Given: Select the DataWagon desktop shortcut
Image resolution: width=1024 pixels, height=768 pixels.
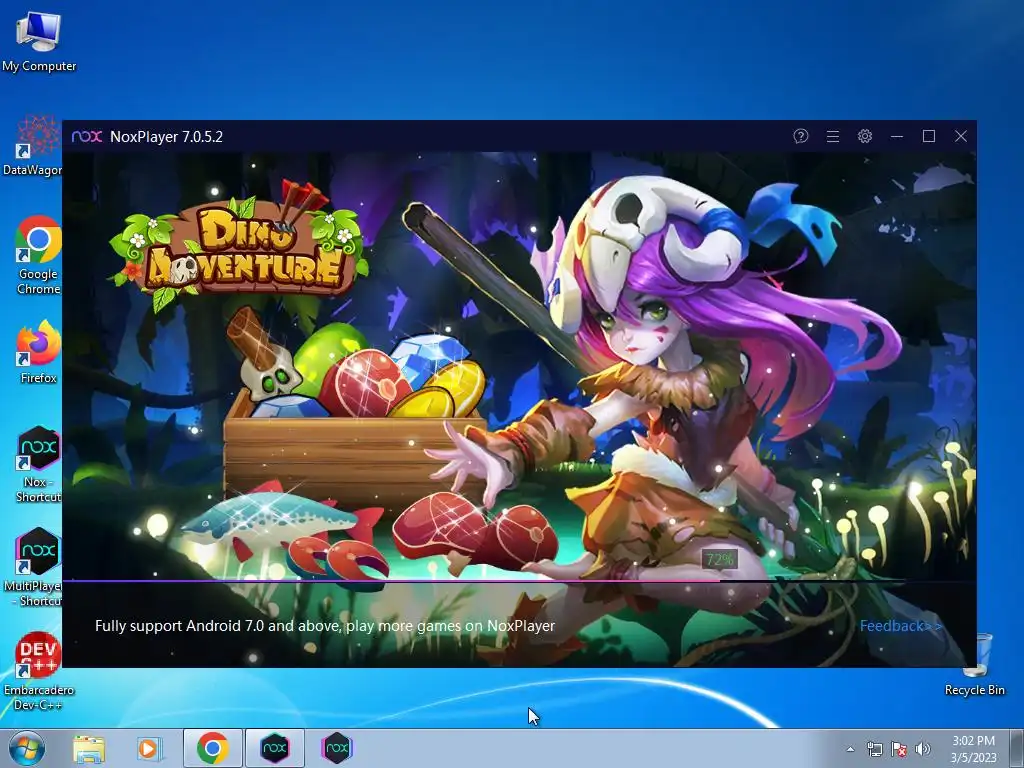Looking at the screenshot, I should pos(33,146).
